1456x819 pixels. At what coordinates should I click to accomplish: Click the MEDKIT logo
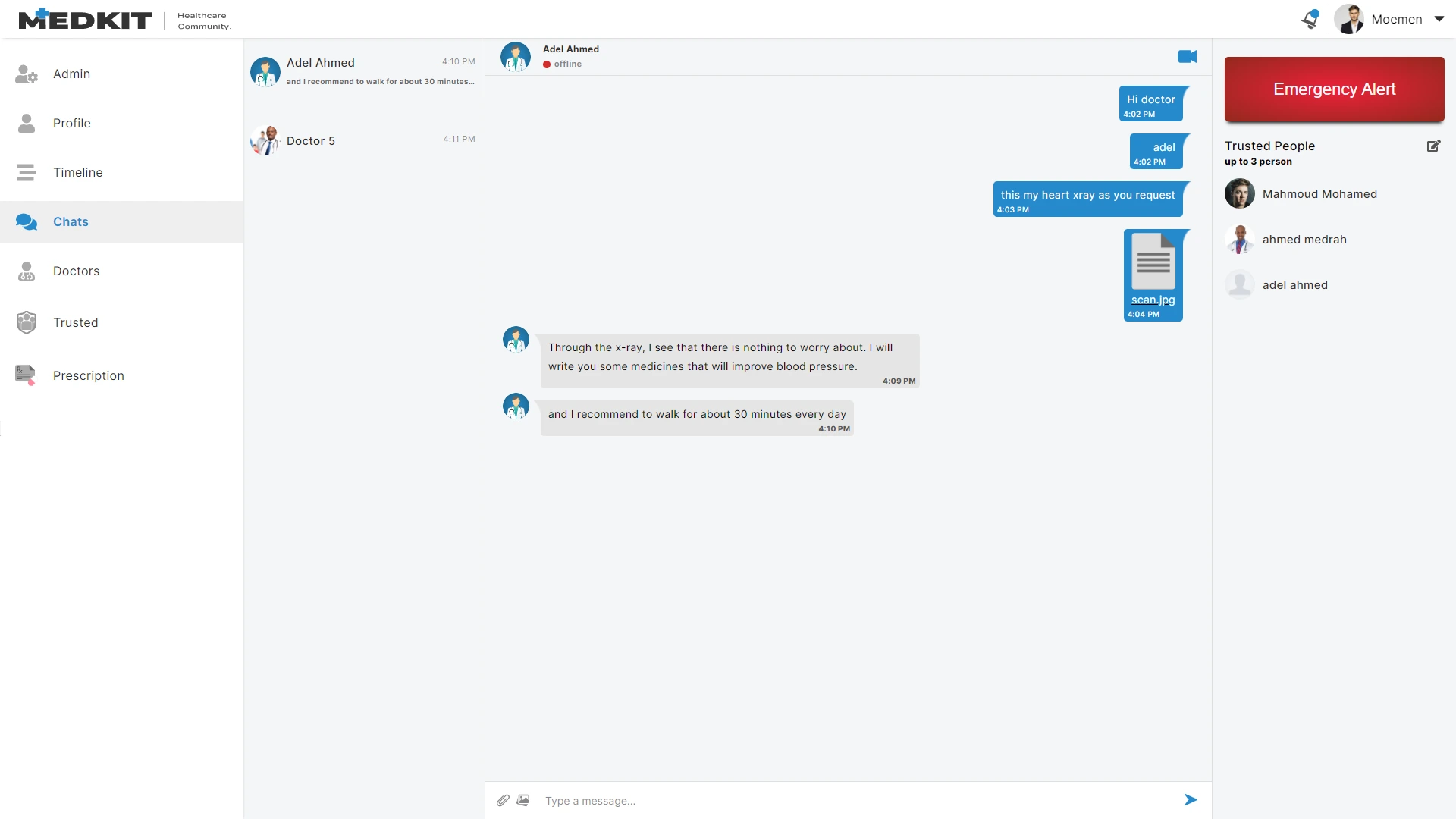(85, 20)
